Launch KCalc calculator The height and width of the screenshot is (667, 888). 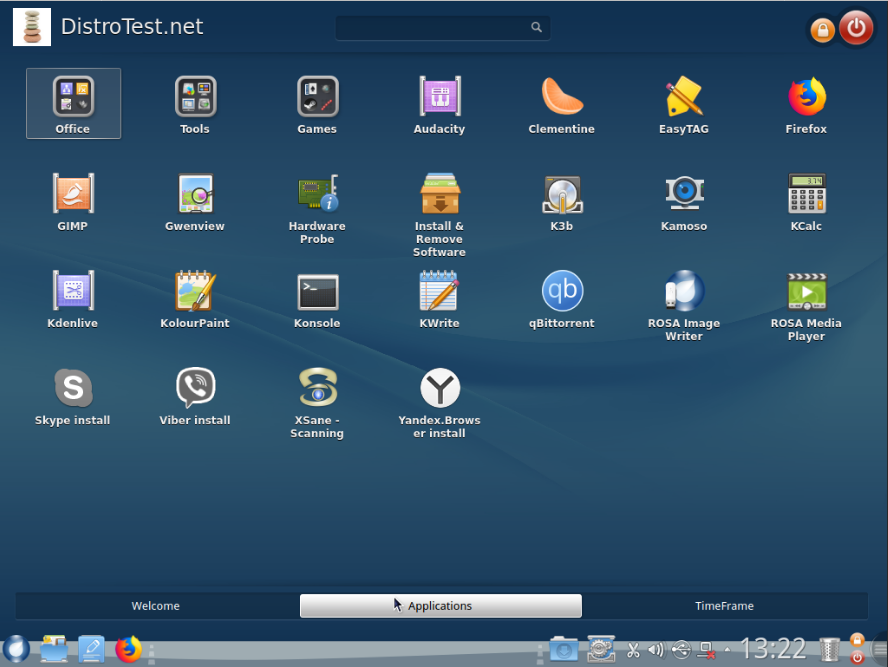tap(806, 201)
